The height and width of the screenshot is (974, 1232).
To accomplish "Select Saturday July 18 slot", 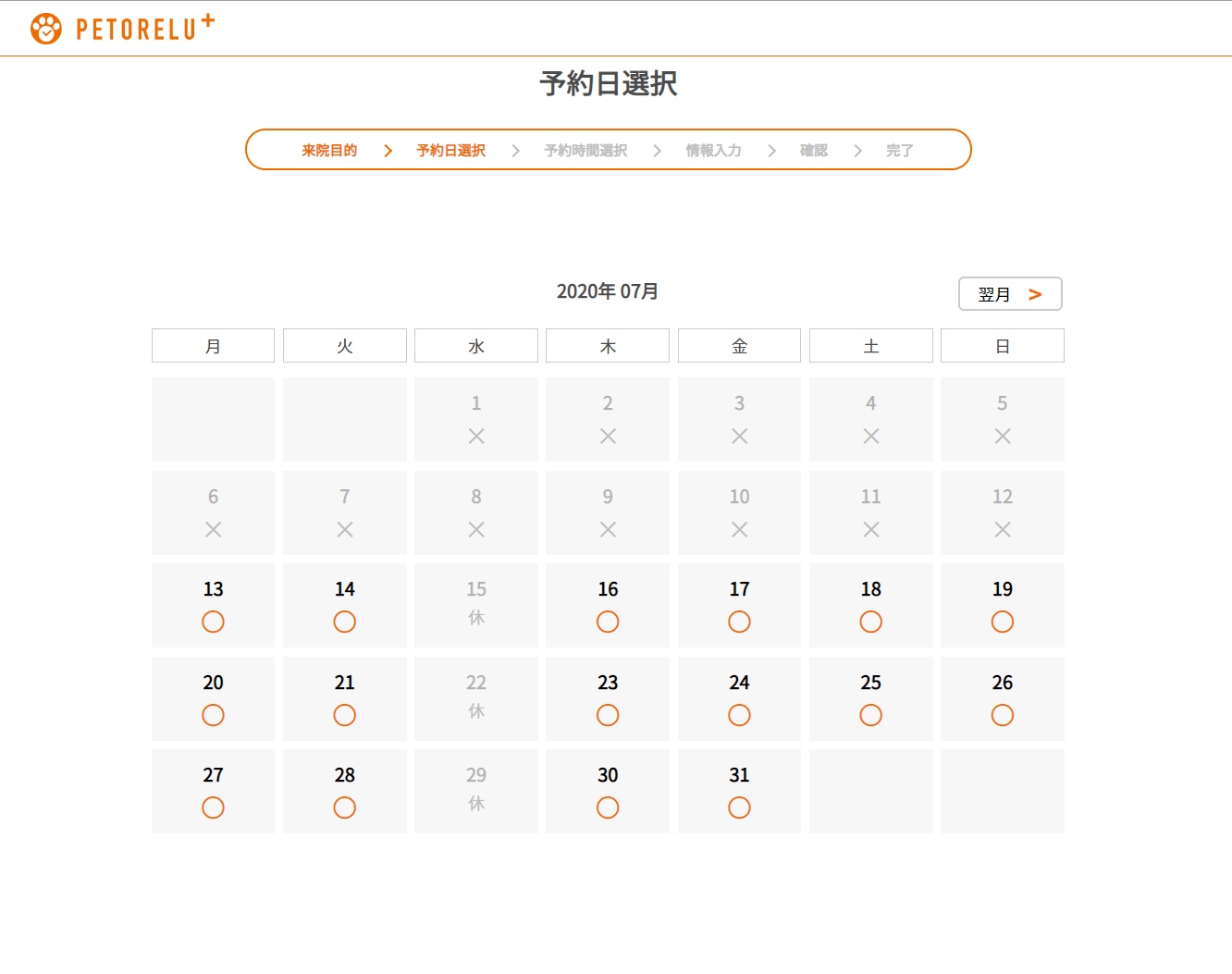I will 871,606.
